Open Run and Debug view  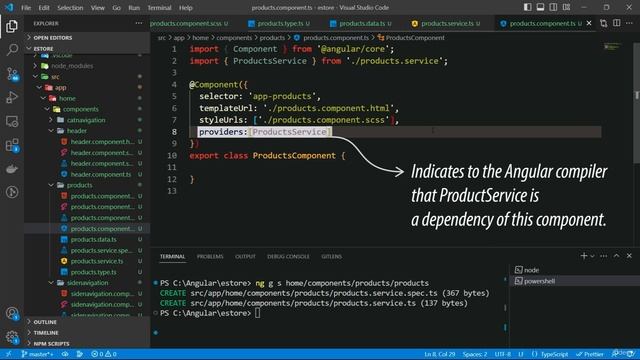pyautogui.click(x=12, y=97)
